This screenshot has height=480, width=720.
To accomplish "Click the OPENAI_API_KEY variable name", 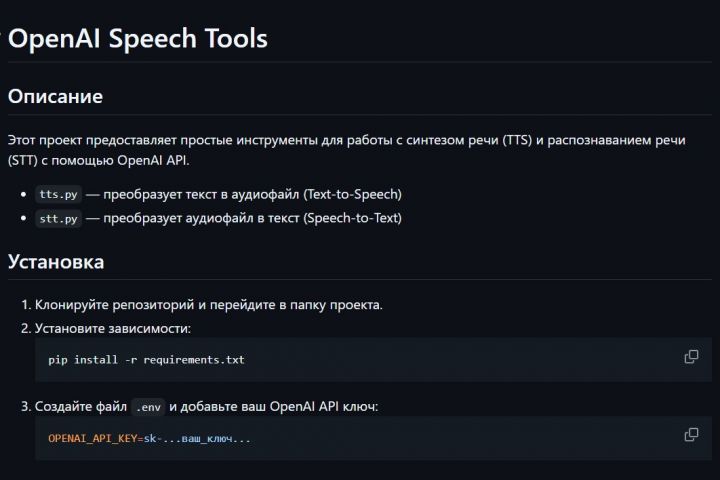I will pyautogui.click(x=92, y=438).
